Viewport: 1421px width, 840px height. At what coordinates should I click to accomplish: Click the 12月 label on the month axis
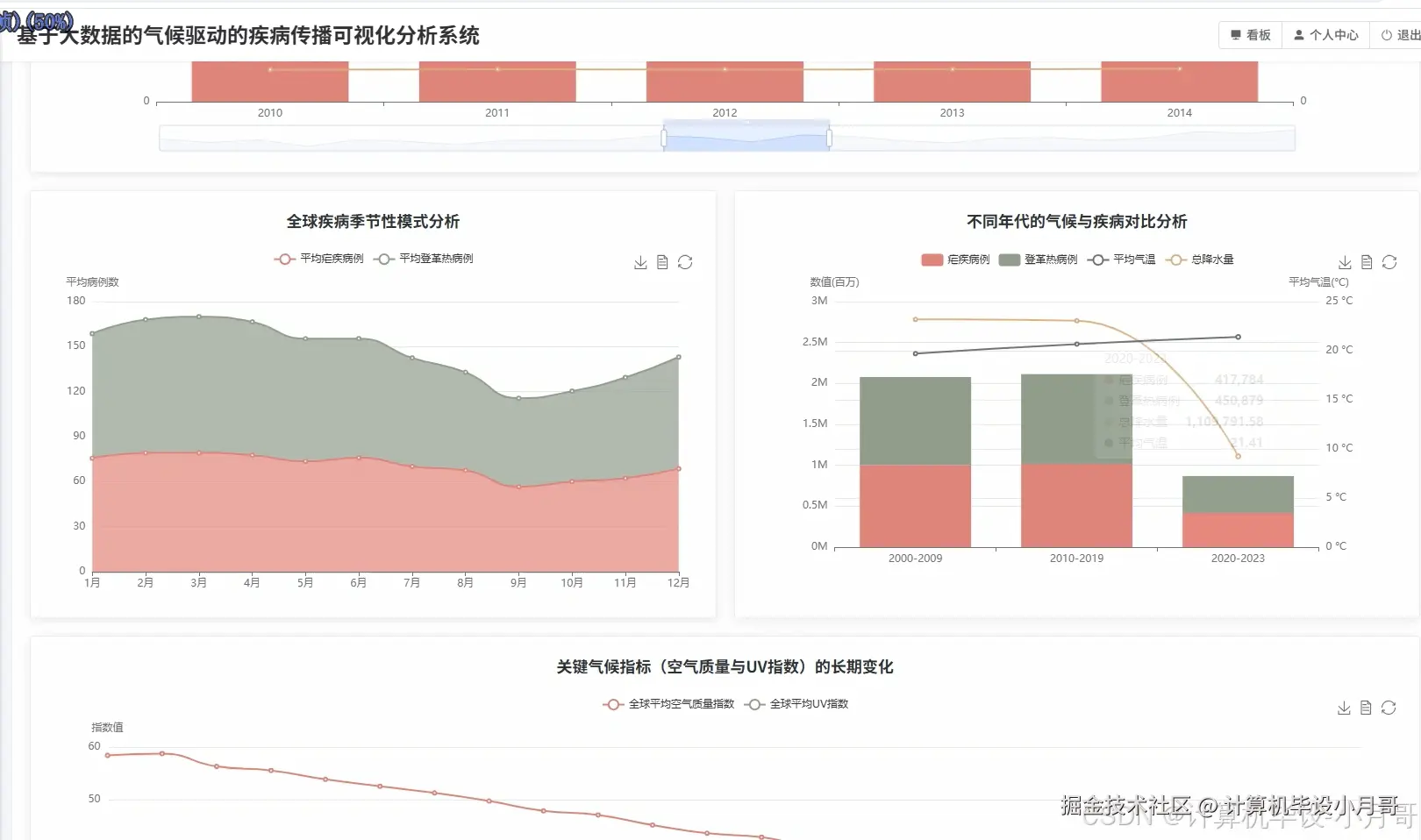tap(678, 583)
